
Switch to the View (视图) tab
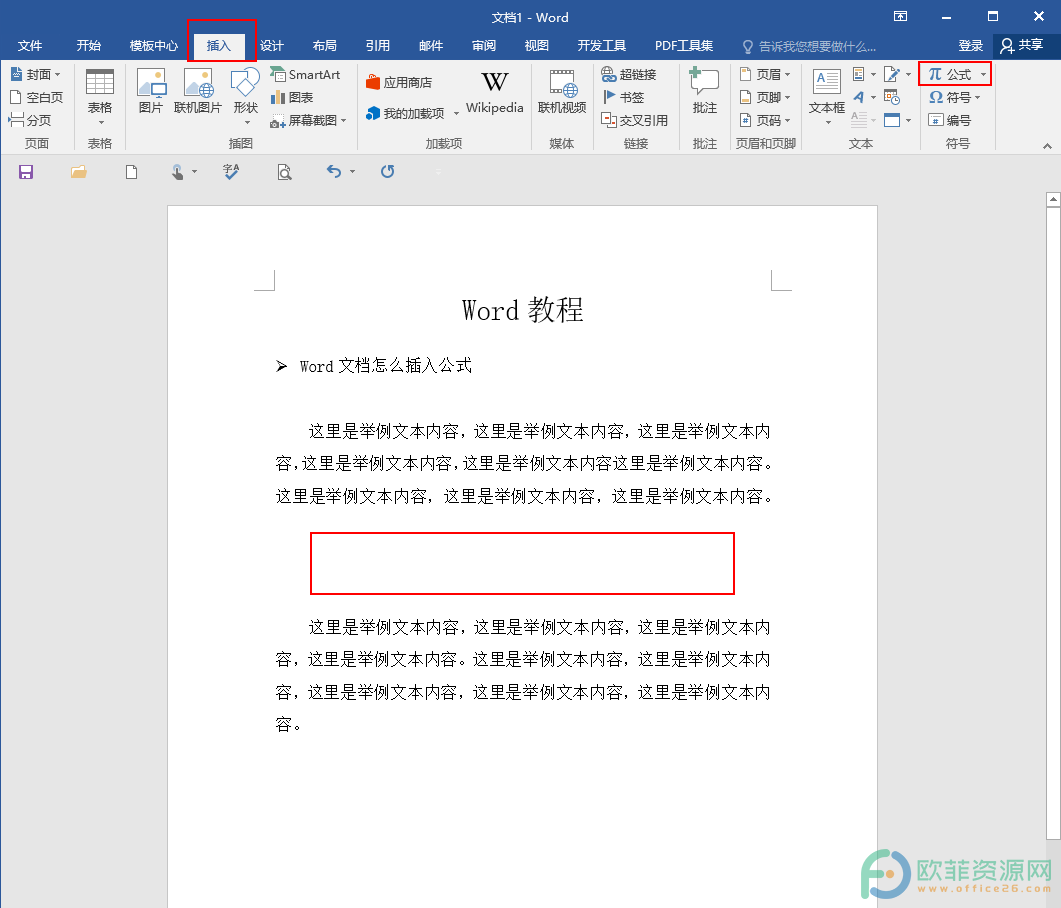click(x=537, y=46)
